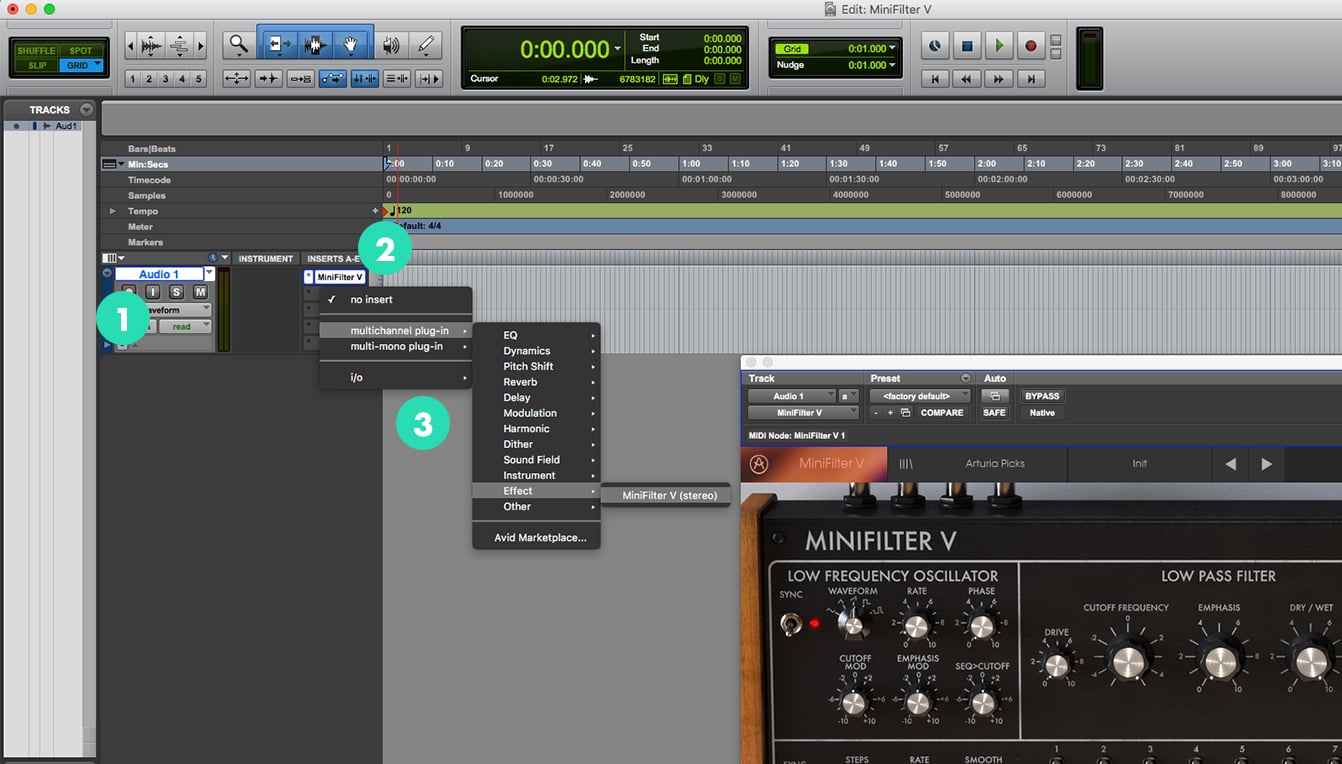Select the Pencil tool
1342x764 pixels.
click(427, 45)
